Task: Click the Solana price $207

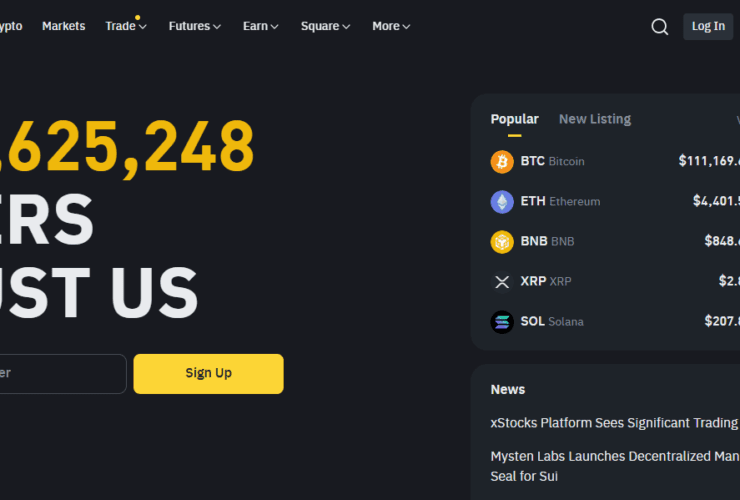Action: point(722,322)
